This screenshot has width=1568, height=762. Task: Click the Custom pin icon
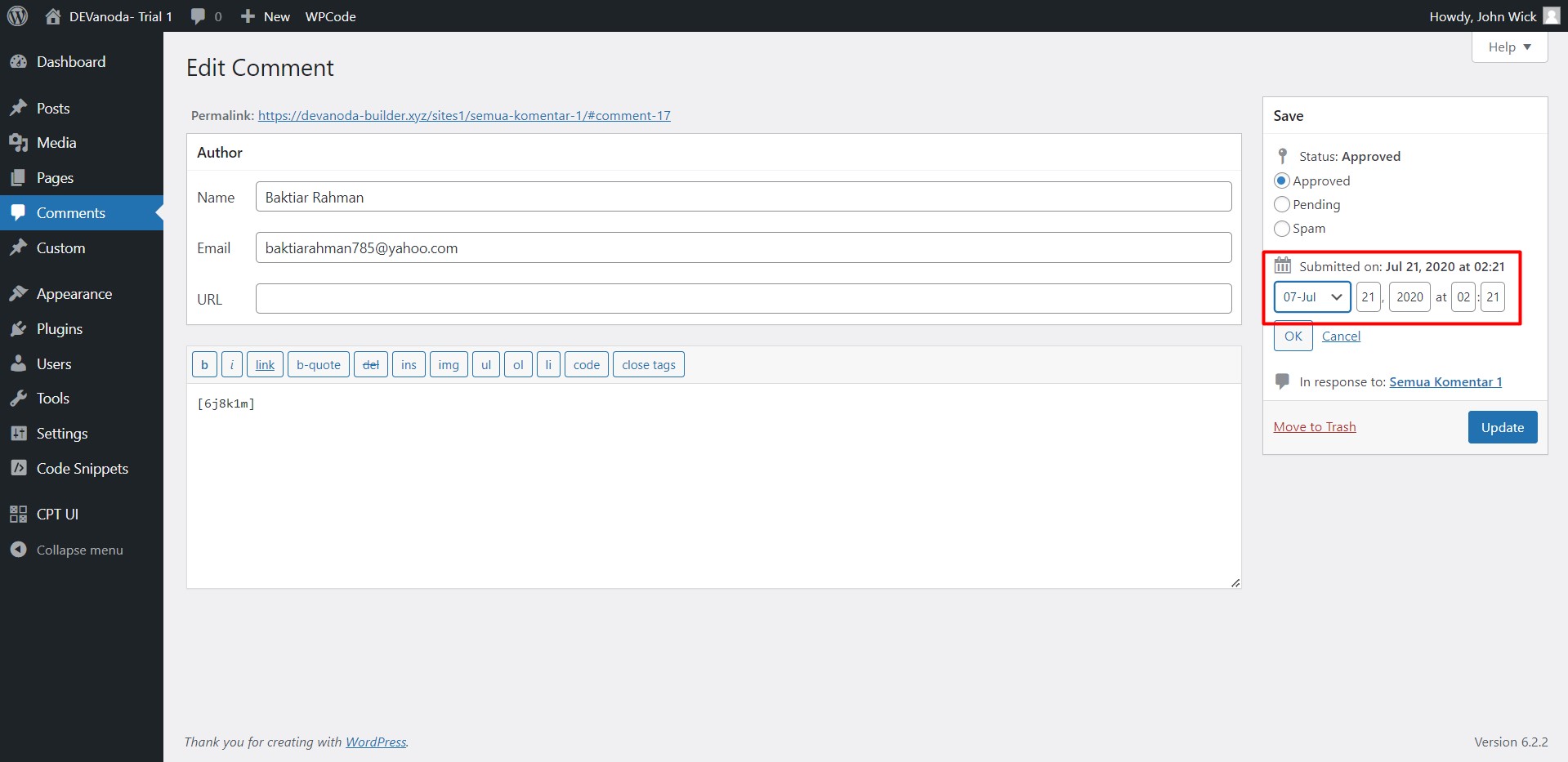[18, 248]
